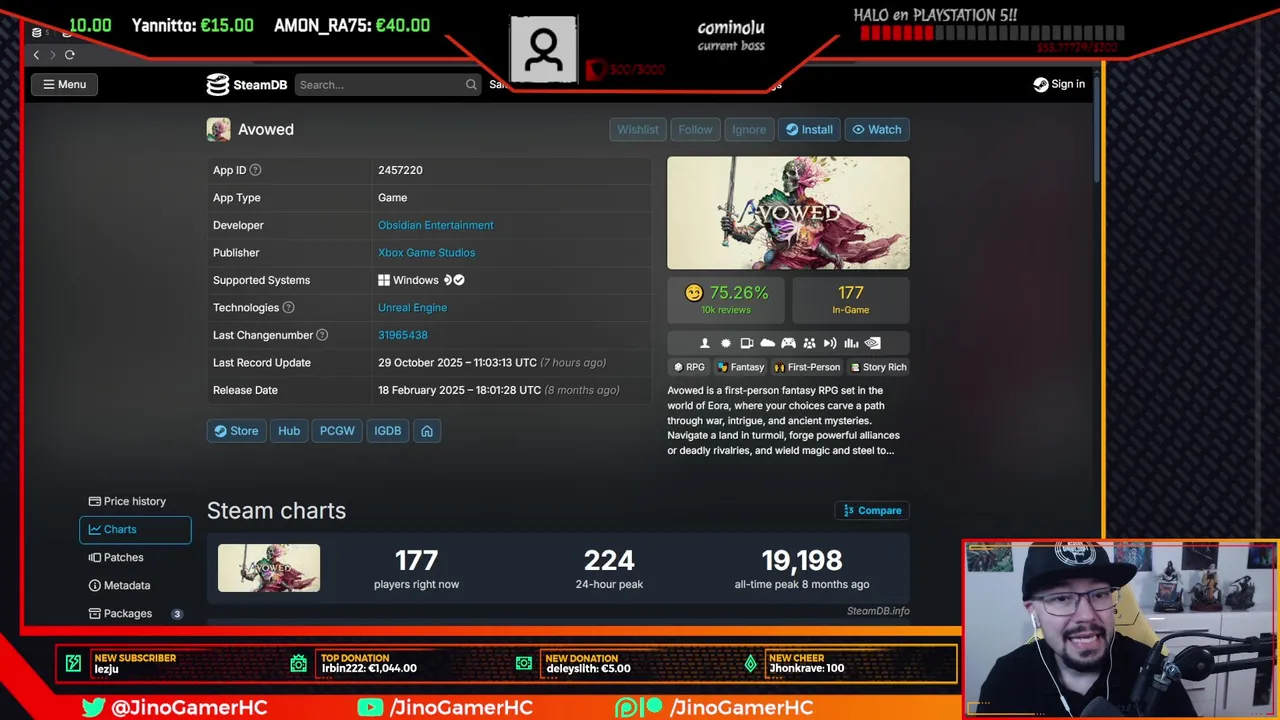The width and height of the screenshot is (1280, 720).
Task: Click the SteamDB logo in the header
Action: 247,85
